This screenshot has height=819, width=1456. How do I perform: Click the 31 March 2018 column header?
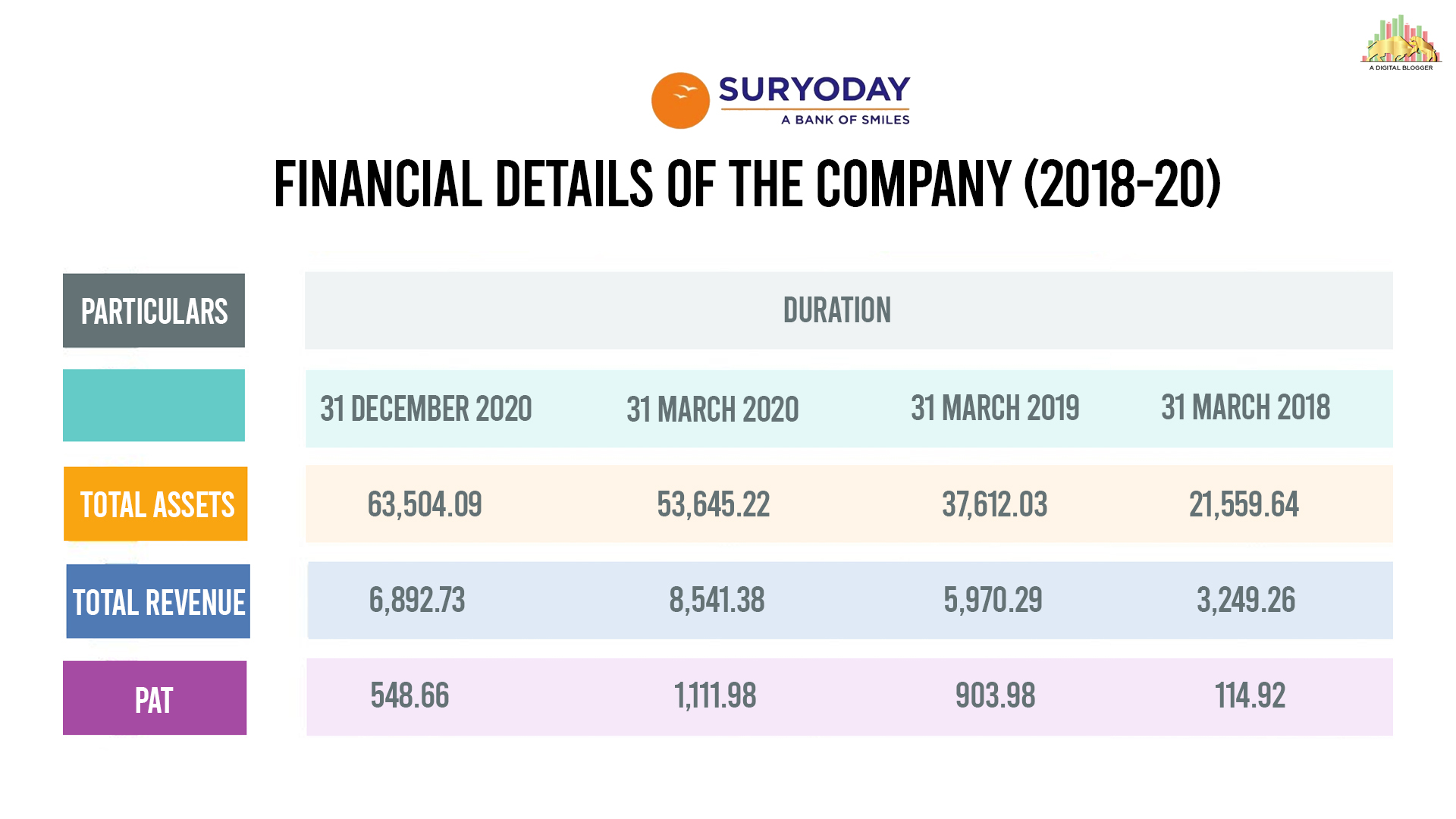click(1246, 407)
